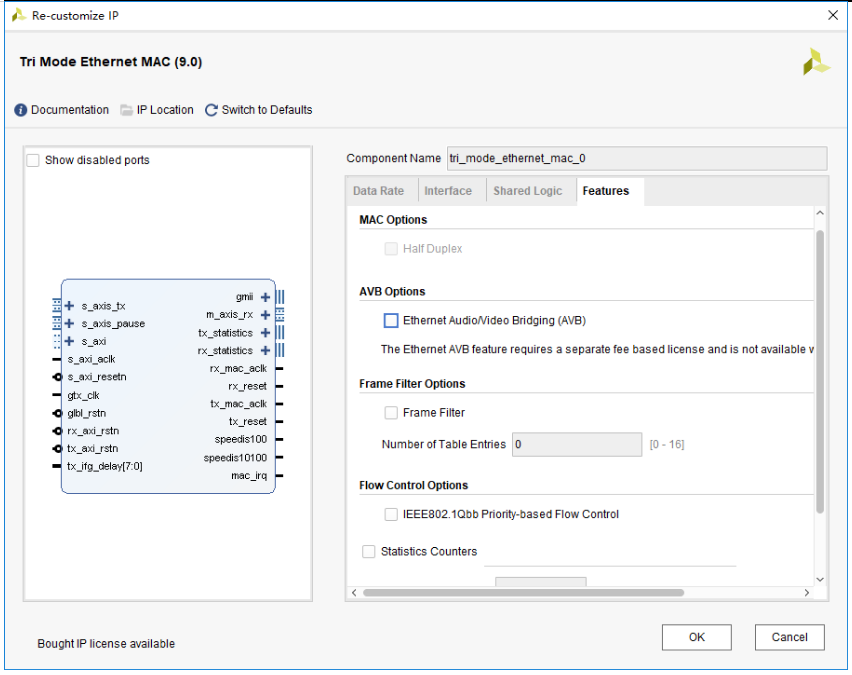
Task: Expand the s_axi port plus icon
Action: click(x=71, y=342)
